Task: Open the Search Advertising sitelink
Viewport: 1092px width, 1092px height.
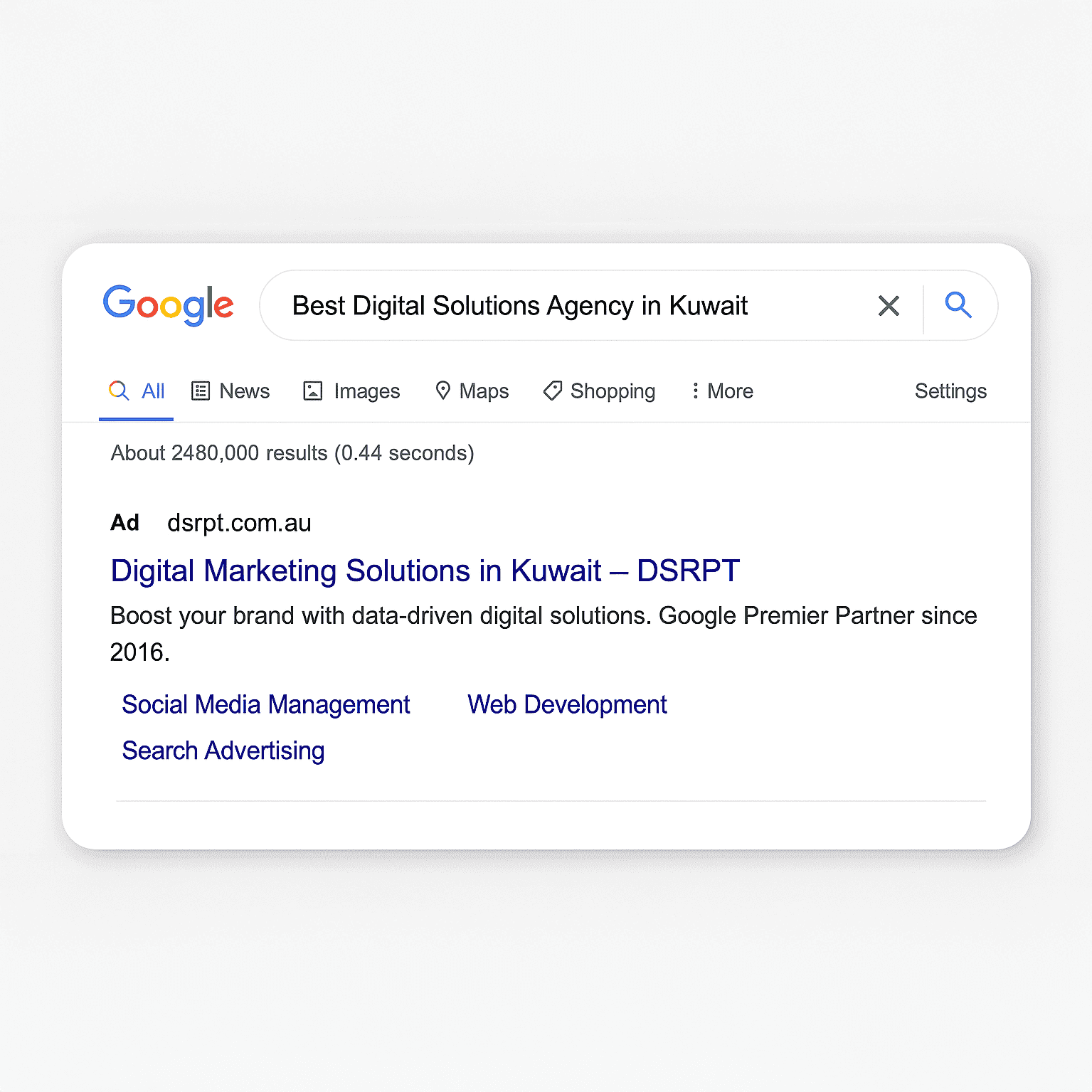Action: click(x=223, y=751)
